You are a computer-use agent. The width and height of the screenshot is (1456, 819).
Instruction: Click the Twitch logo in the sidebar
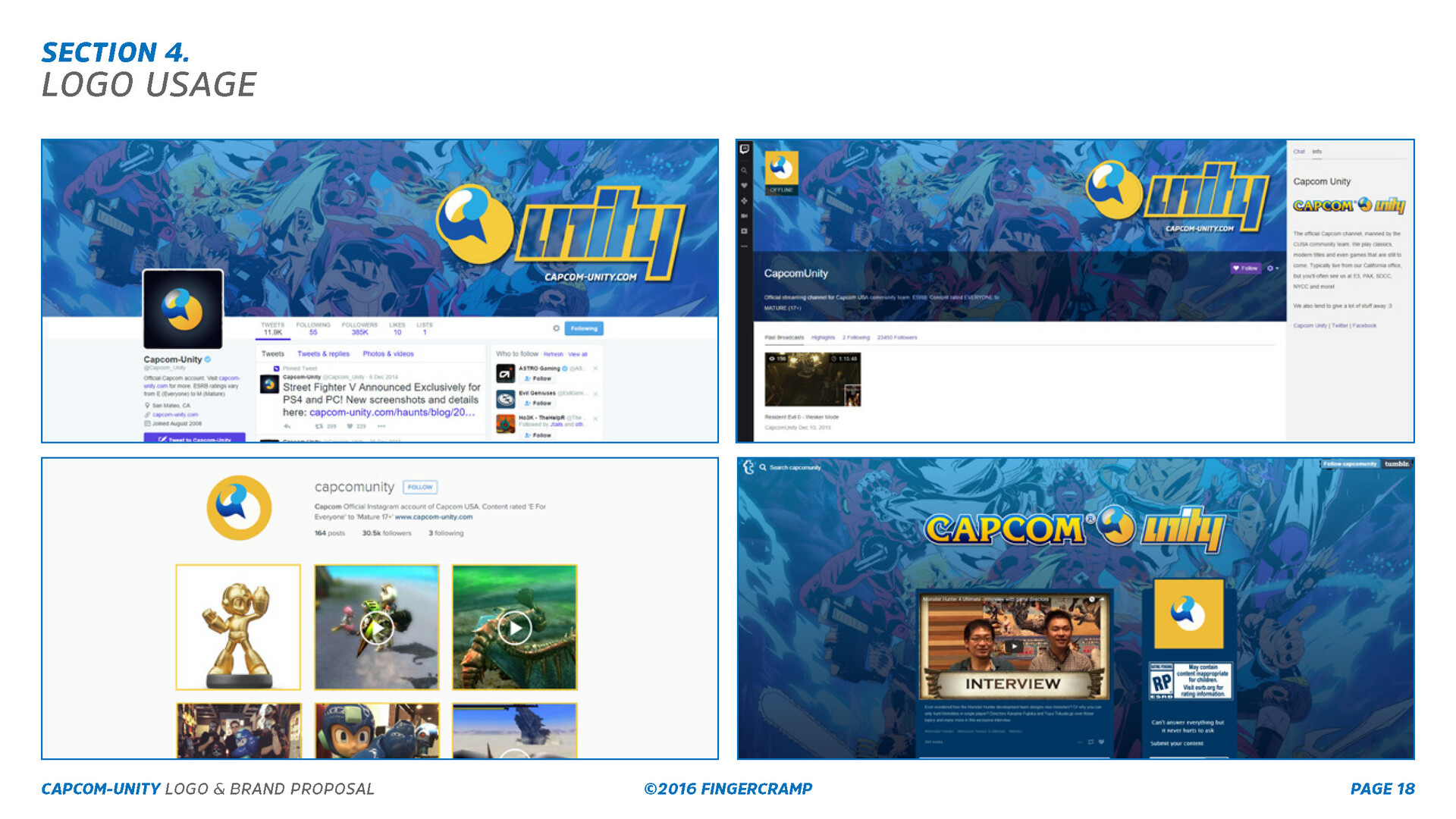pyautogui.click(x=745, y=149)
